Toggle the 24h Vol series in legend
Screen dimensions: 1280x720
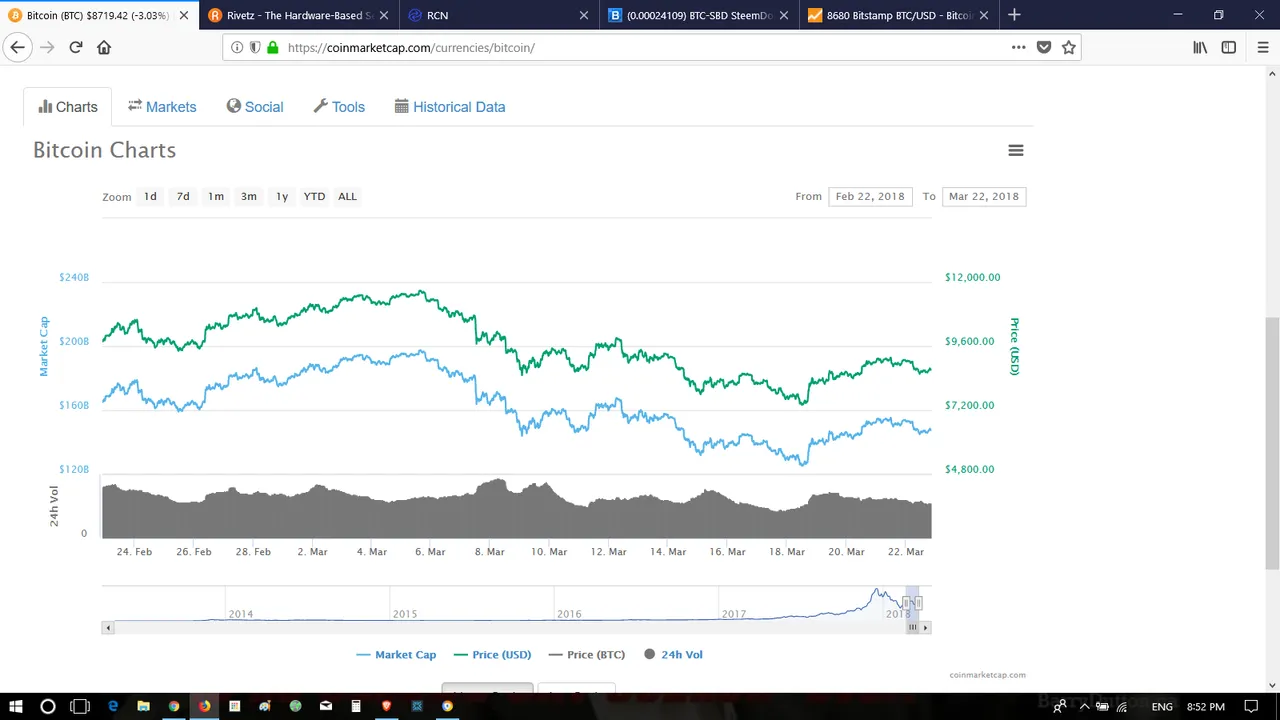673,654
